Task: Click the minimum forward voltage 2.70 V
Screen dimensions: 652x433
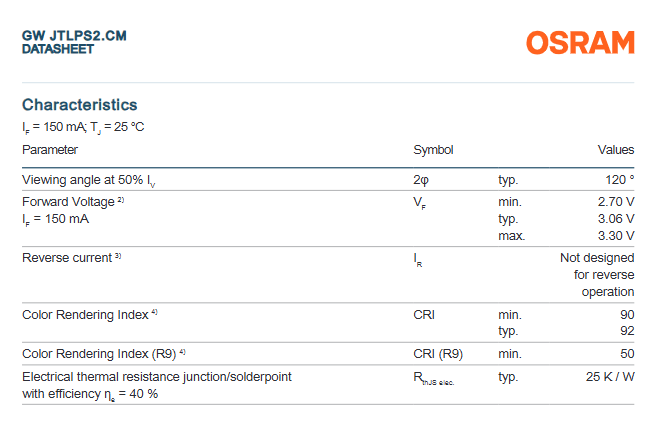Action: coord(616,202)
